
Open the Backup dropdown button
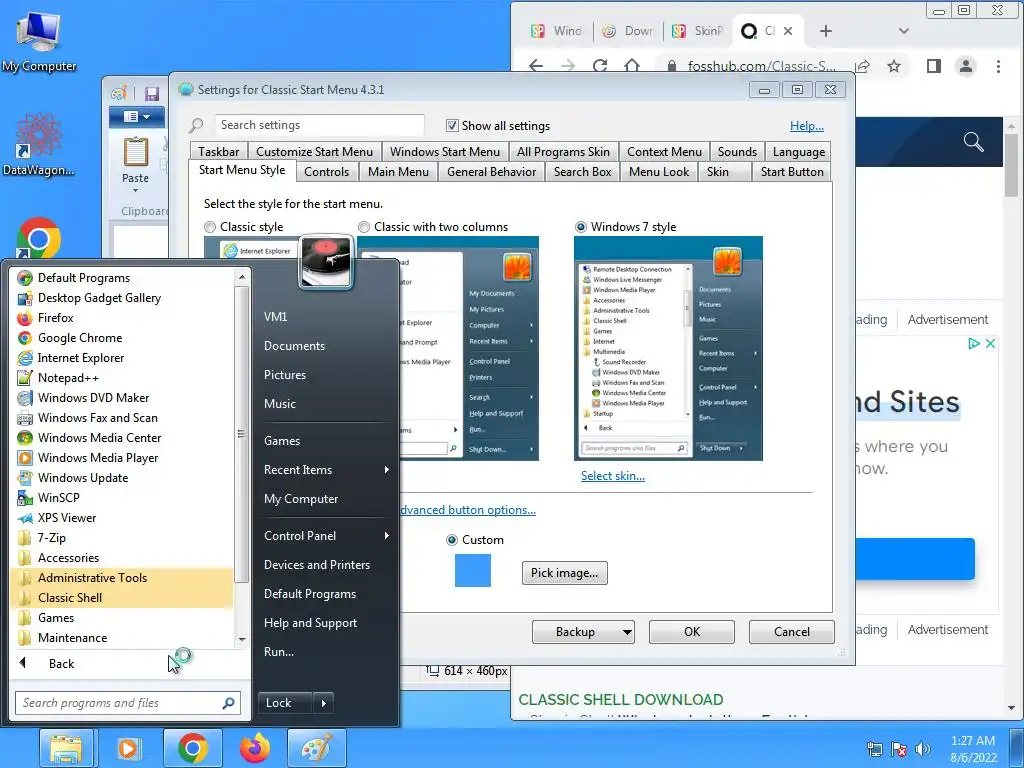pyautogui.click(x=627, y=632)
